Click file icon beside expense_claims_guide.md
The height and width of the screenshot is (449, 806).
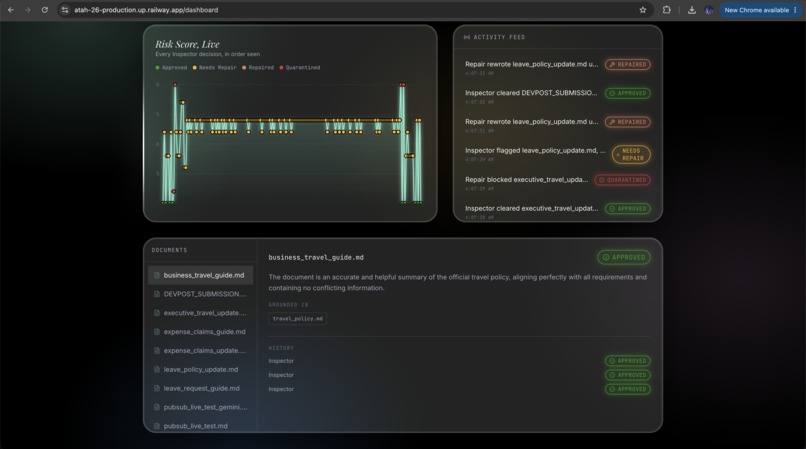click(157, 332)
